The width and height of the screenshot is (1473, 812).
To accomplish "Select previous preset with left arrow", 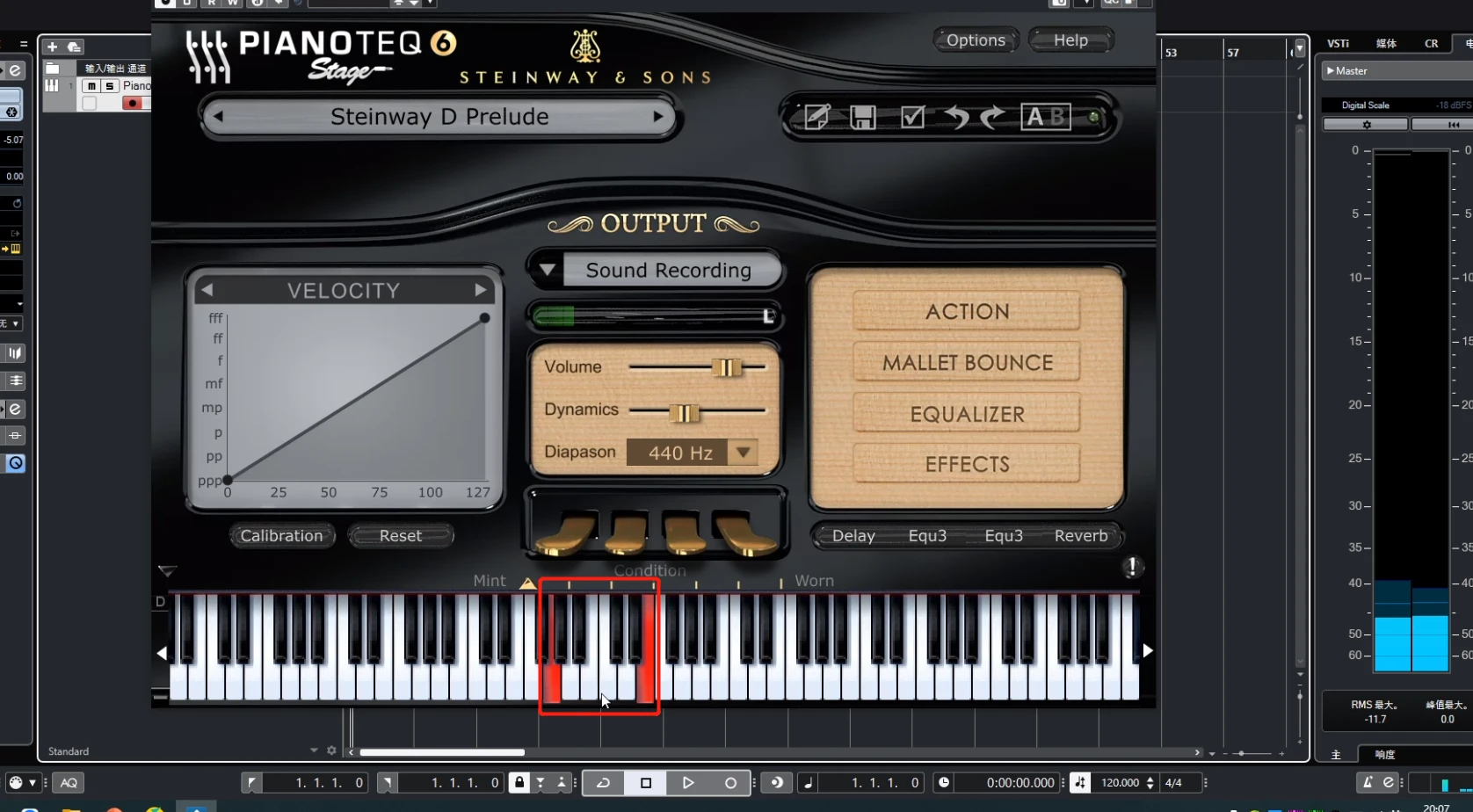I will click(218, 116).
